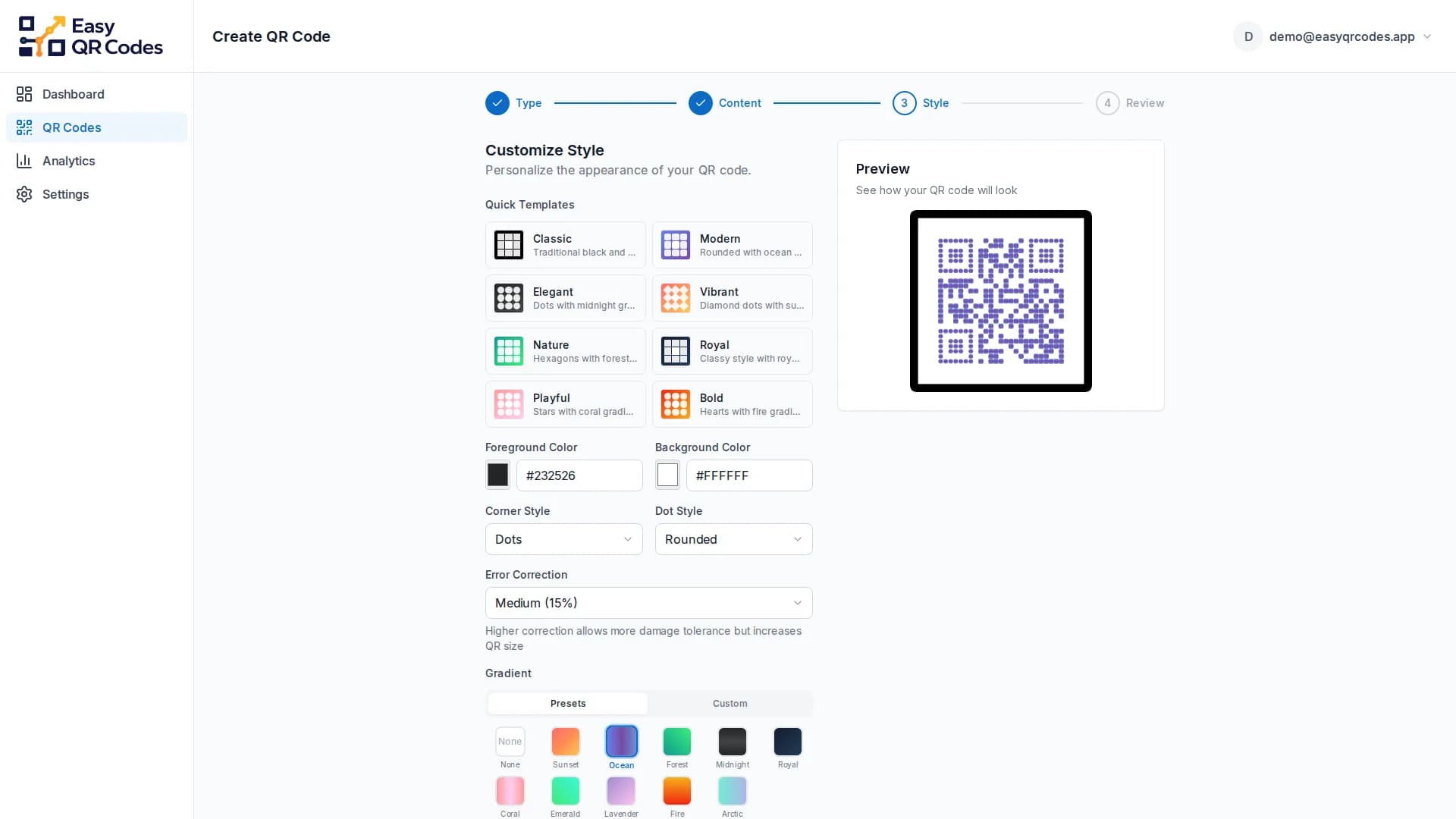Click the Modern template grid icon
1456x819 pixels.
pos(676,245)
